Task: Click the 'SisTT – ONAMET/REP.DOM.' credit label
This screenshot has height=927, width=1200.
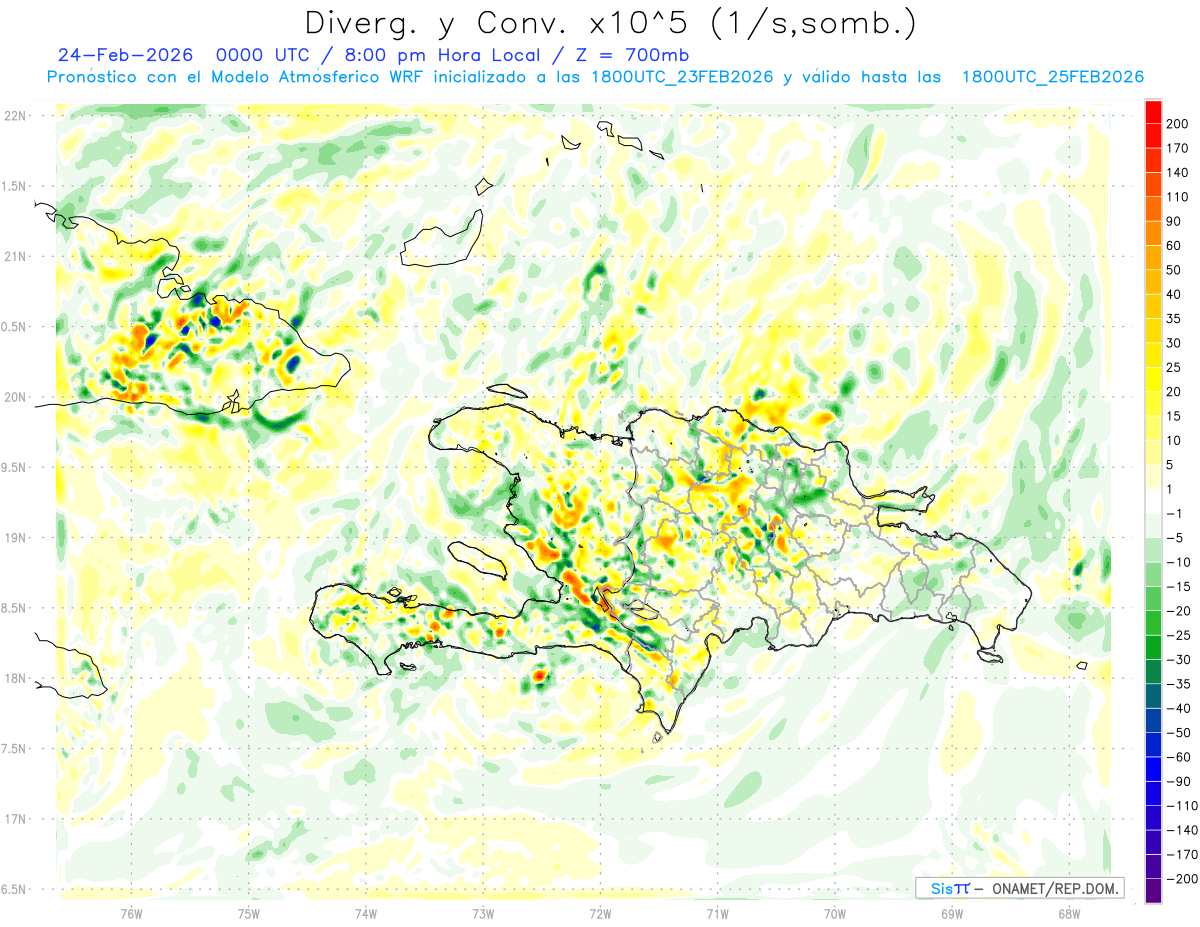Action: (x=1018, y=888)
